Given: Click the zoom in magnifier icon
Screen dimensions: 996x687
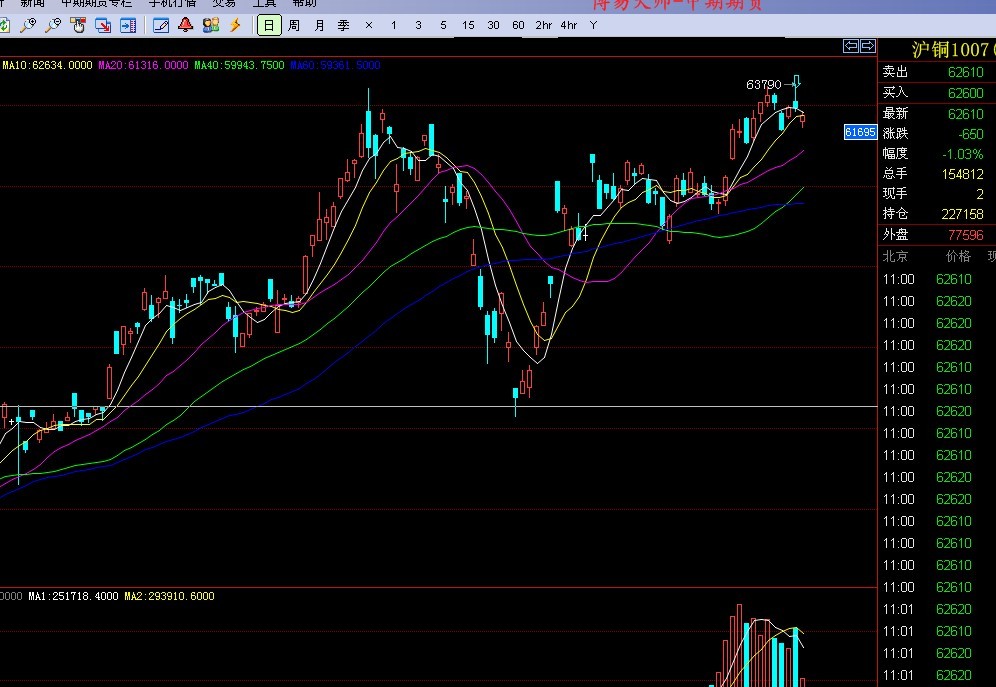Looking at the screenshot, I should tap(28, 25).
